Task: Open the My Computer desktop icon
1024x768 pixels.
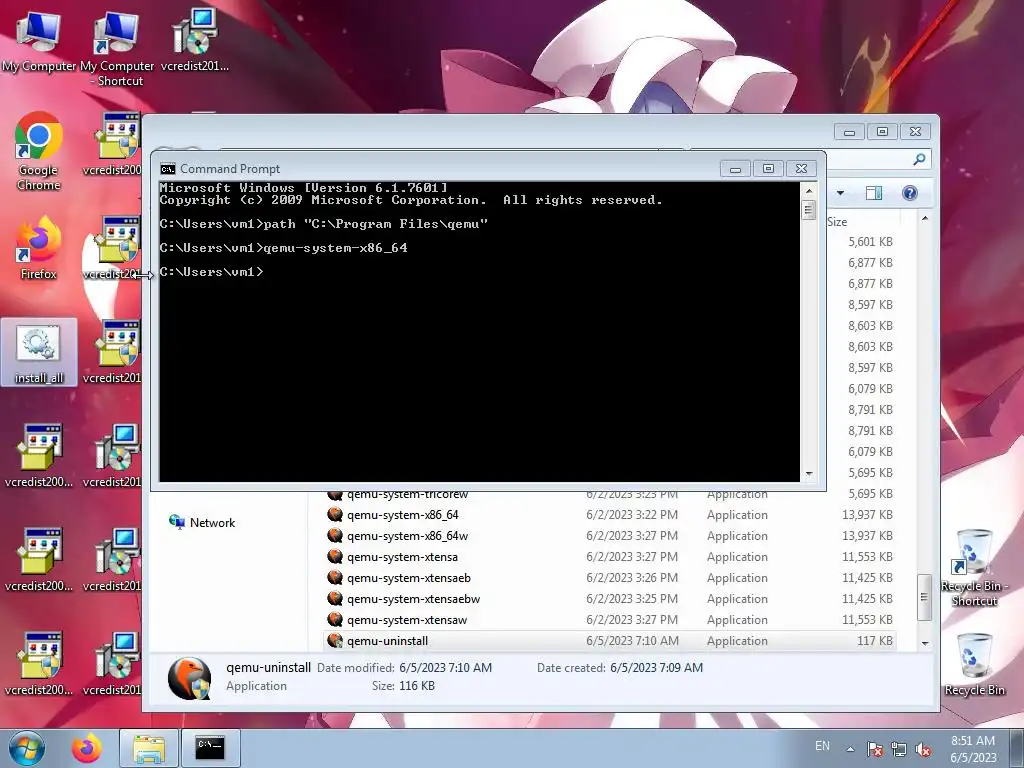Action: (39, 40)
